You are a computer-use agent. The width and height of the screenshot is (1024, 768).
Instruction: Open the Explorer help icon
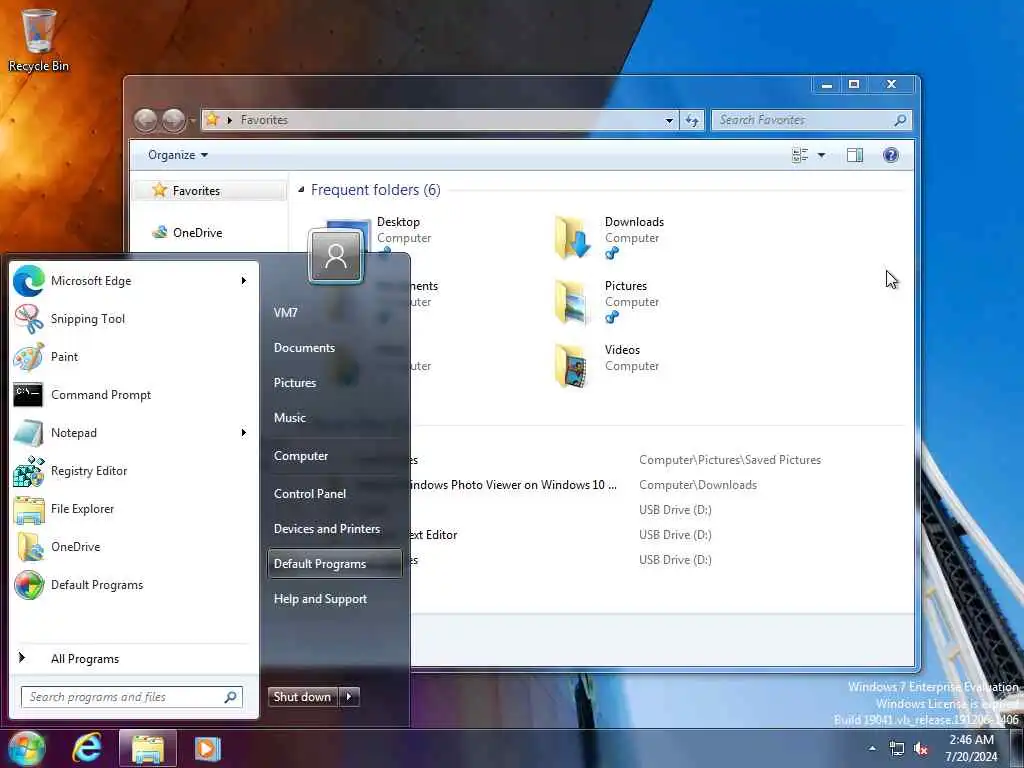[x=891, y=155]
